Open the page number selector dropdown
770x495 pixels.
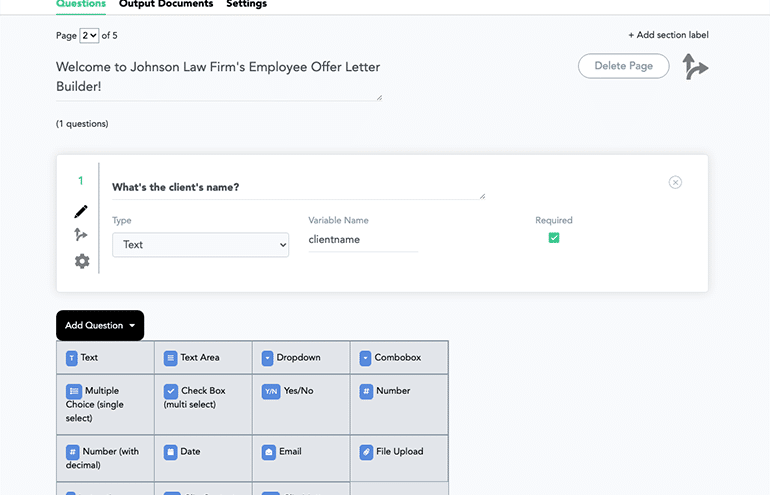(x=89, y=36)
